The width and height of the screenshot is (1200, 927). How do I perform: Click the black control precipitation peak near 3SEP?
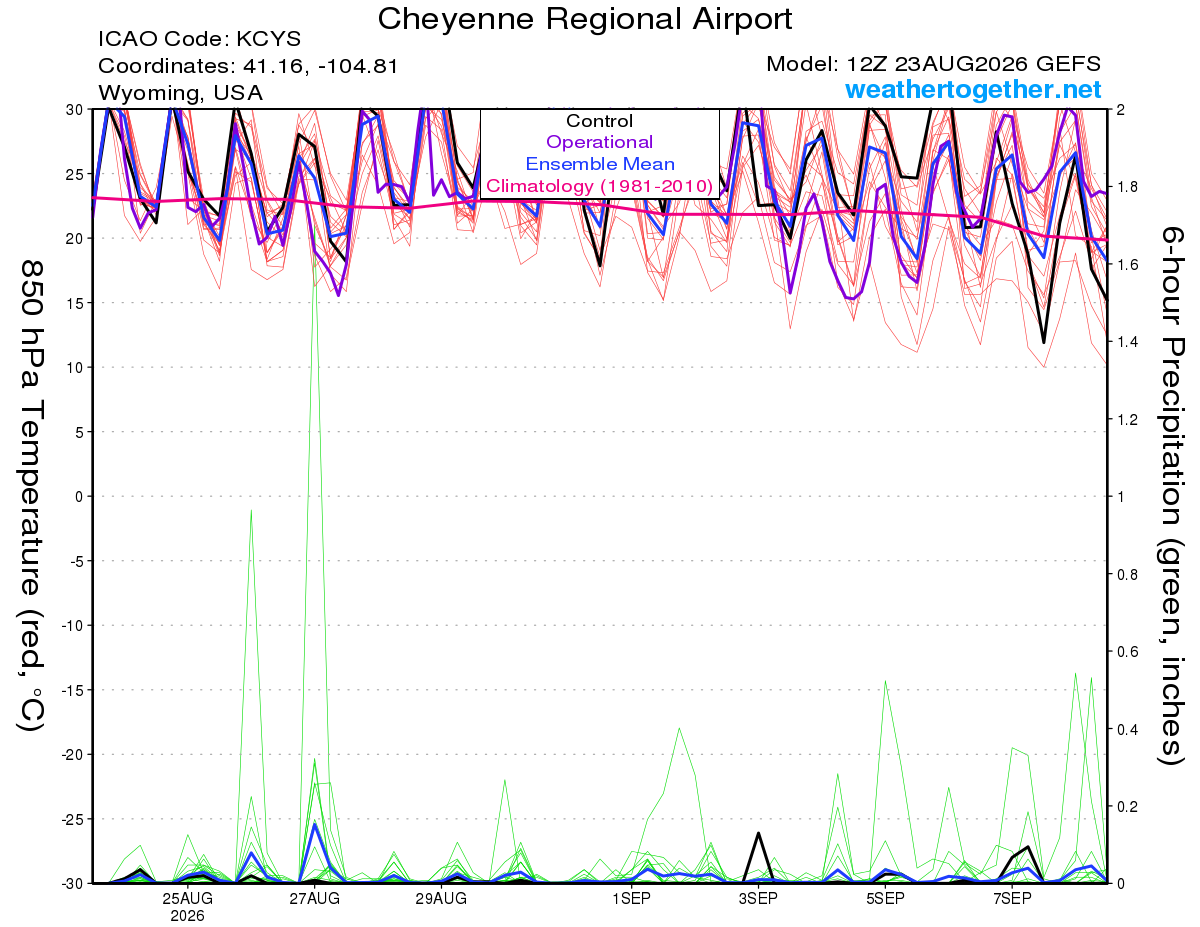759,833
